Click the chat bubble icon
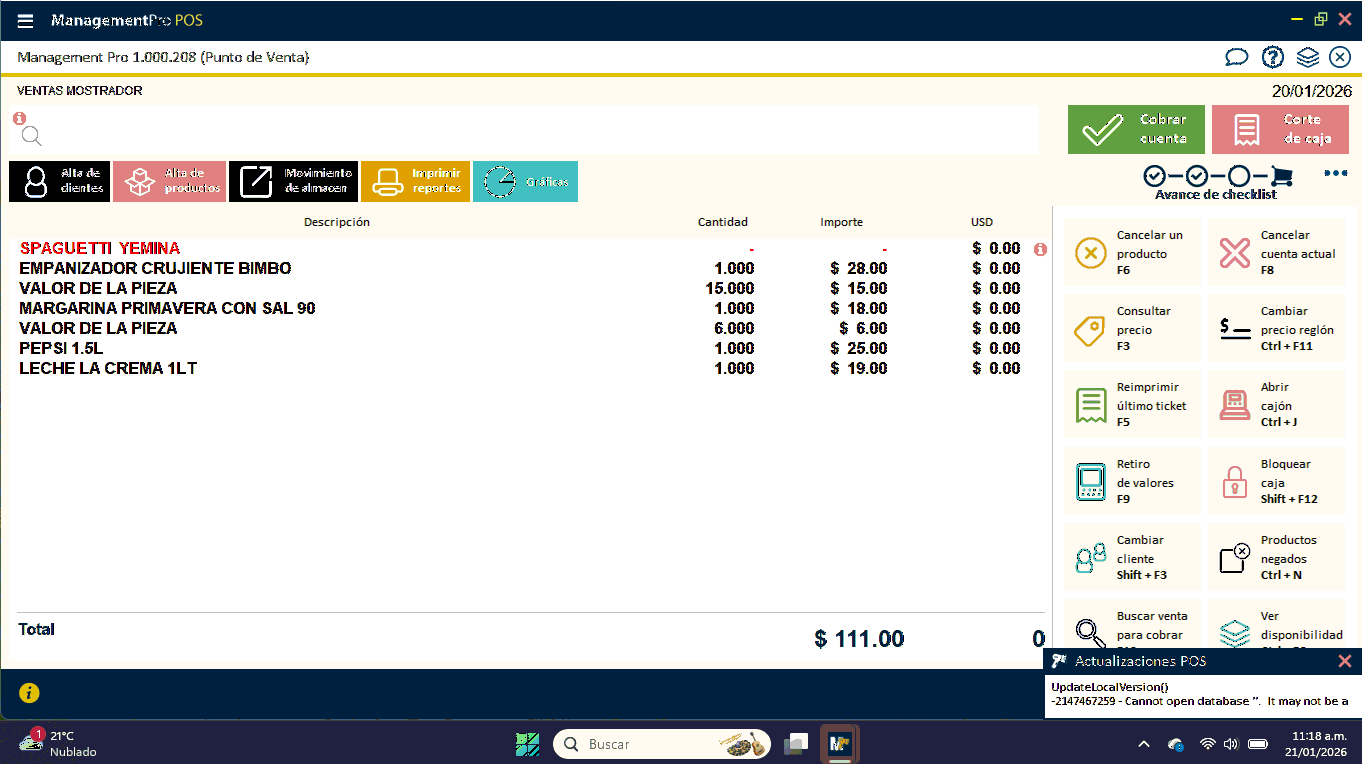1362x764 pixels. (1237, 57)
